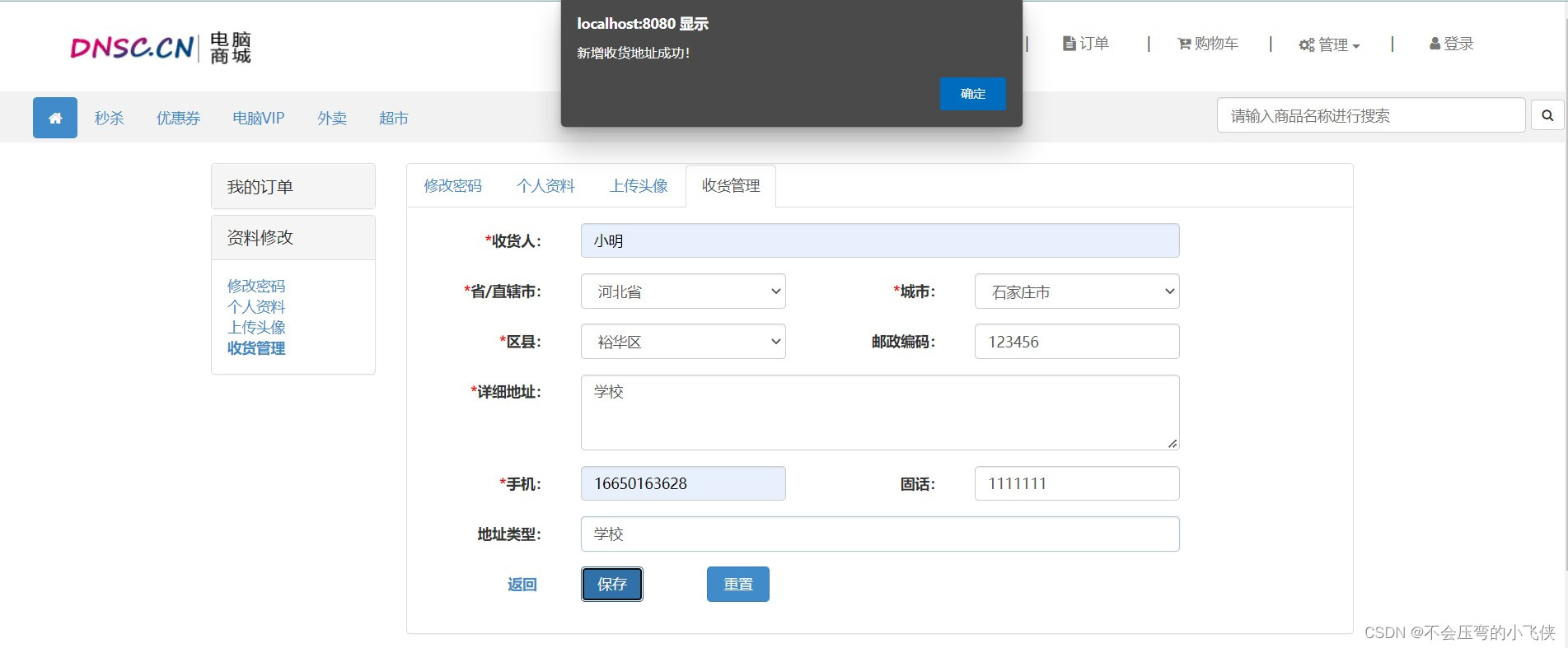Open sidebar link 修改密码
The height and width of the screenshot is (648, 1568).
point(256,286)
